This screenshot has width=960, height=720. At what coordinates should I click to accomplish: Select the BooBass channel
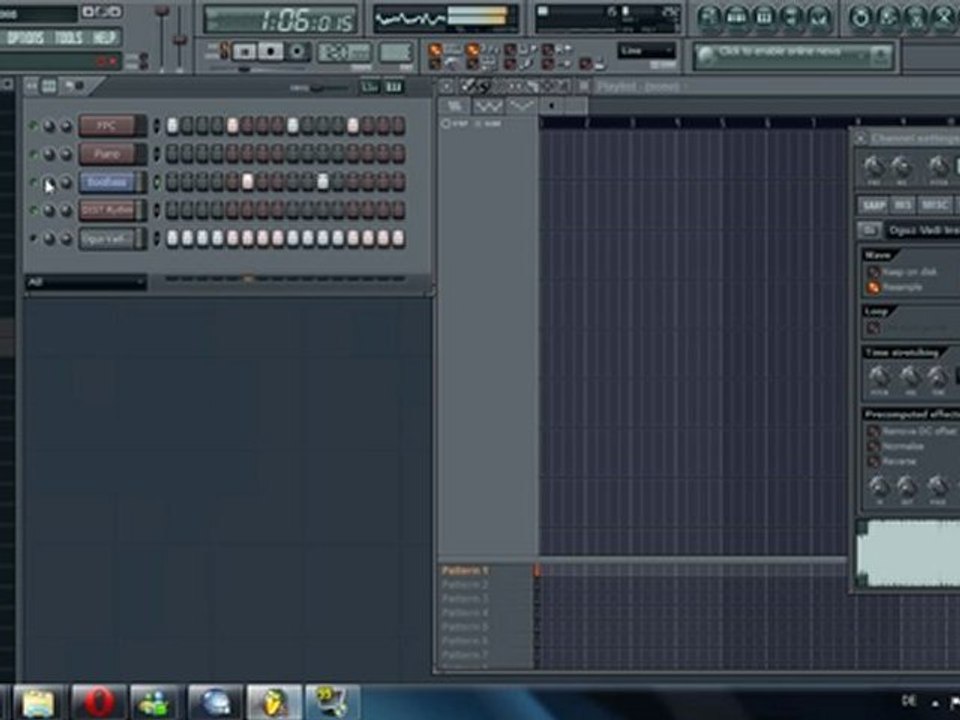tap(108, 182)
